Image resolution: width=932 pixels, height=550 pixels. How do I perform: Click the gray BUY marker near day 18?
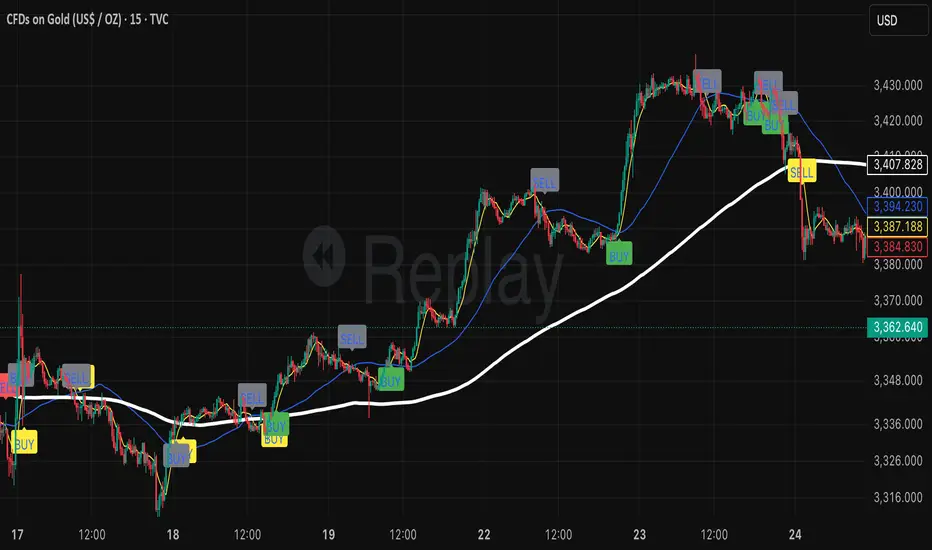(x=177, y=457)
